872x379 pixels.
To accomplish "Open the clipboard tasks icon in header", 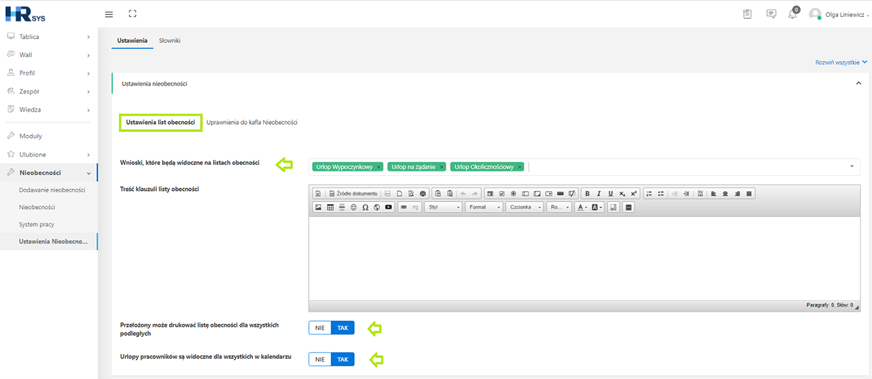I will 747,14.
